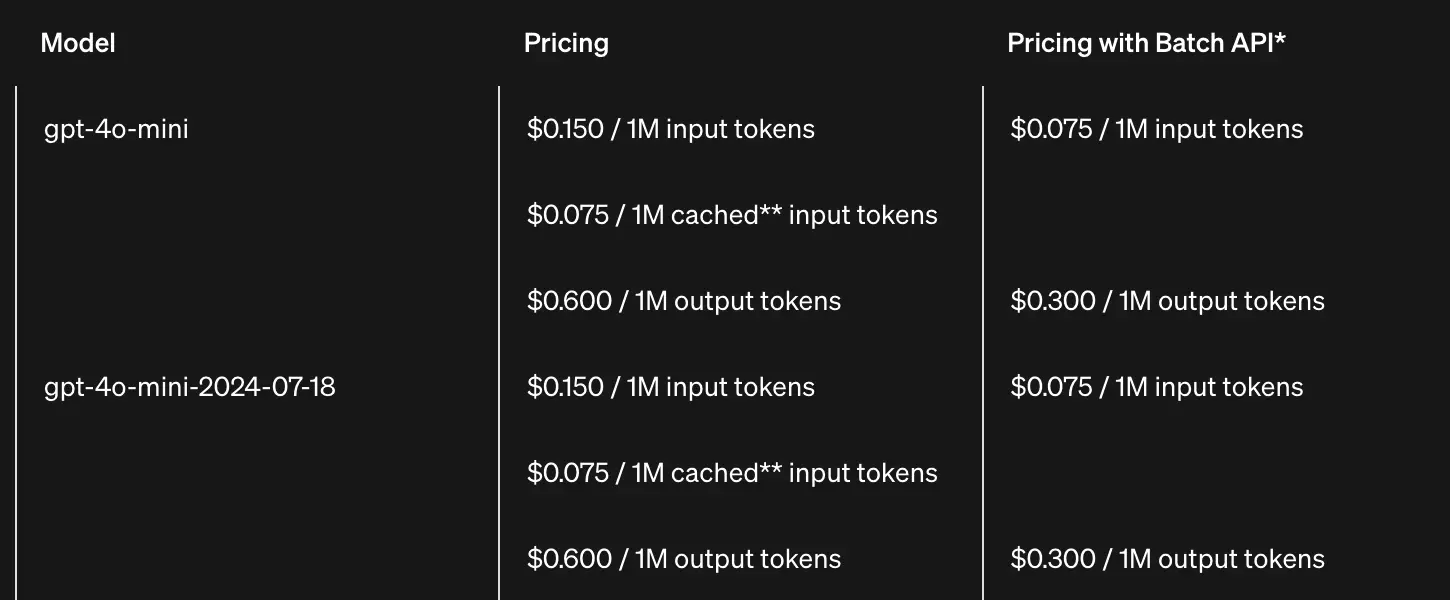This screenshot has width=1450, height=600.
Task: Click the empty batch cell beside first cached row
Action: tap(1216, 215)
